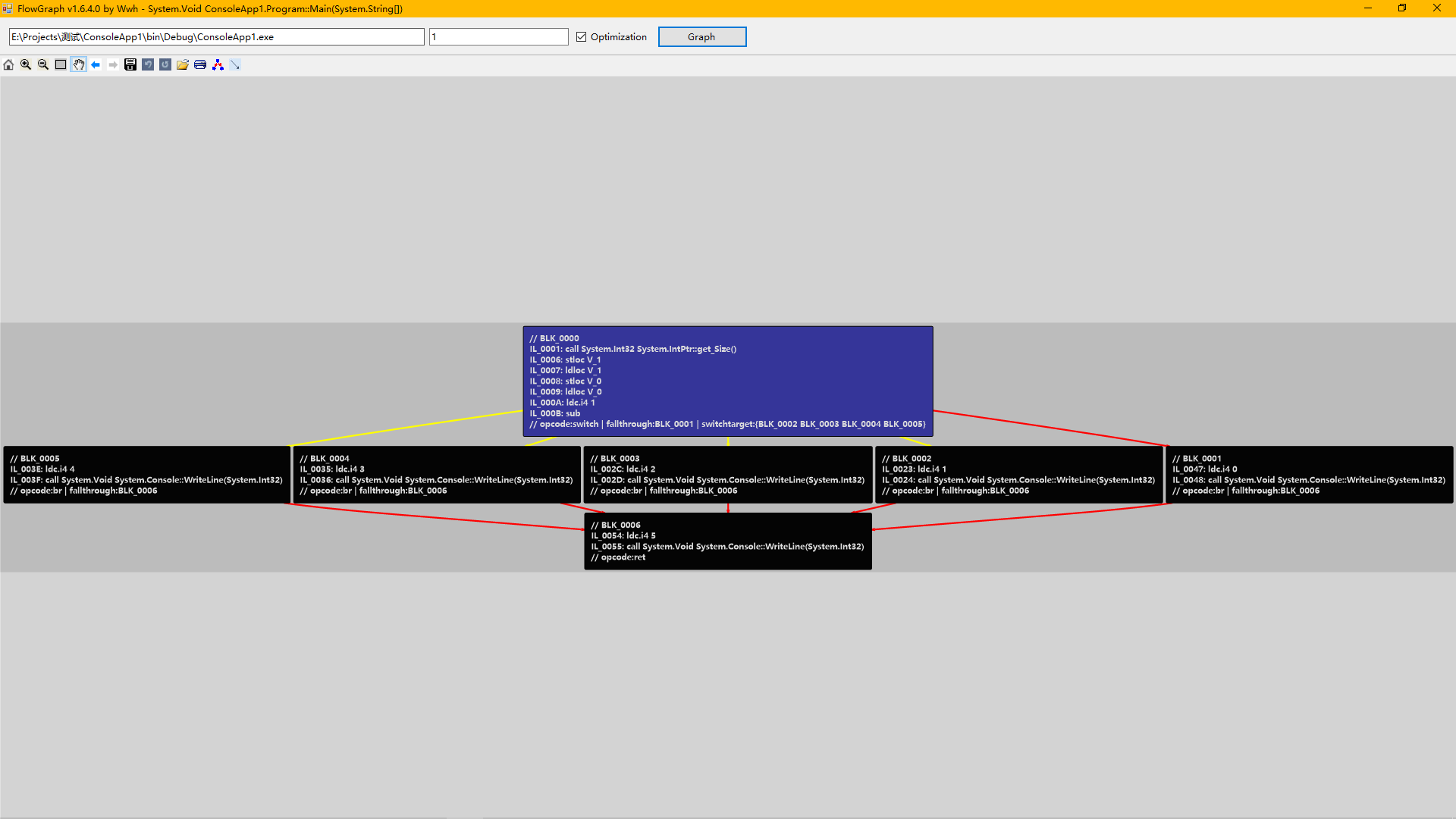
Task: Open a graph file with folder icon
Action: [x=183, y=65]
